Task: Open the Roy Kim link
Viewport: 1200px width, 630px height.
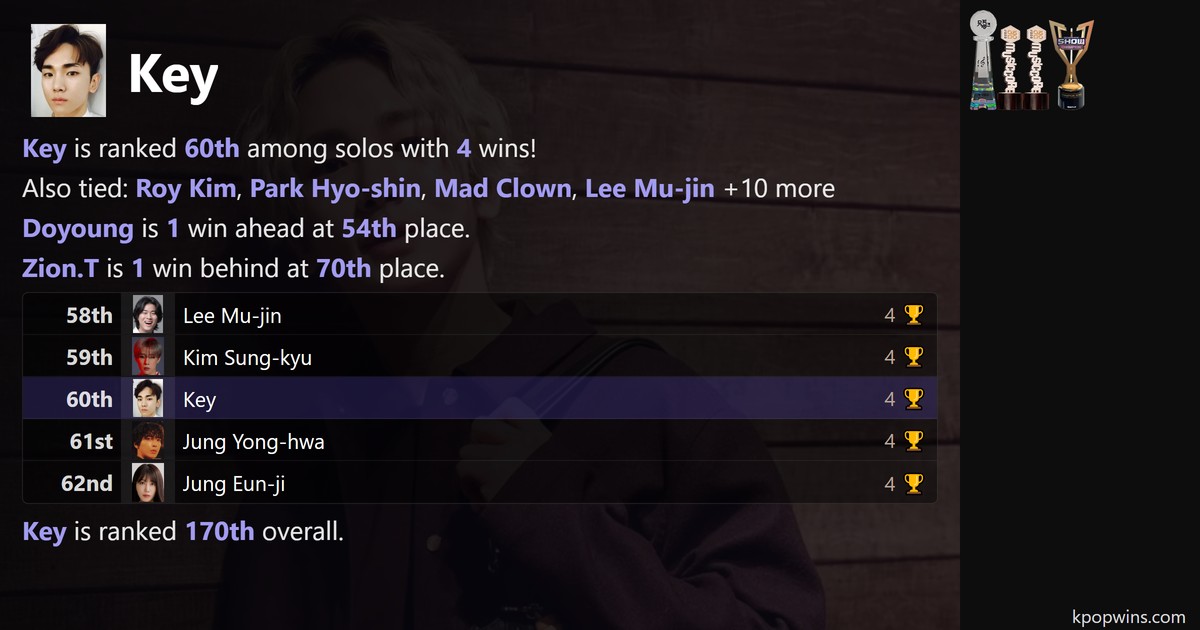Action: [187, 188]
